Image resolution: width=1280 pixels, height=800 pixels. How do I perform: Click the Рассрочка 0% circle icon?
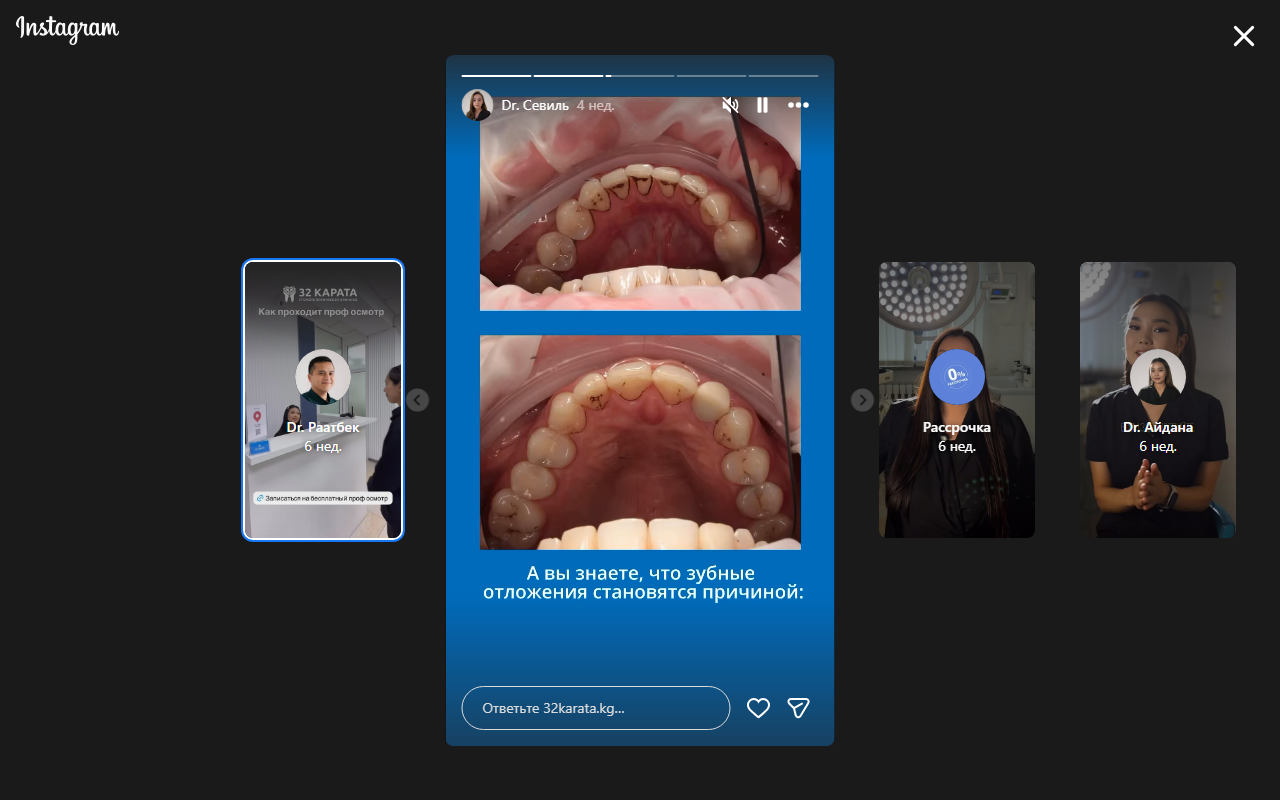(x=957, y=377)
